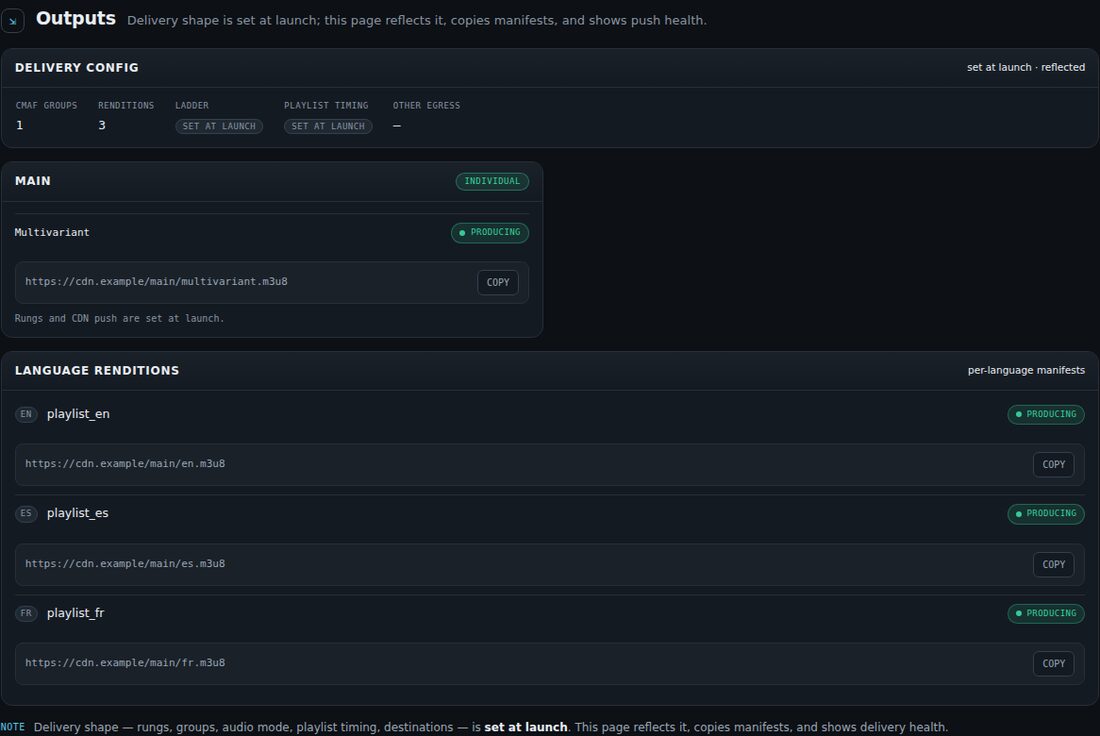This screenshot has width=1100, height=736.
Task: Click the playlist_fr rendition name
Action: (x=75, y=613)
